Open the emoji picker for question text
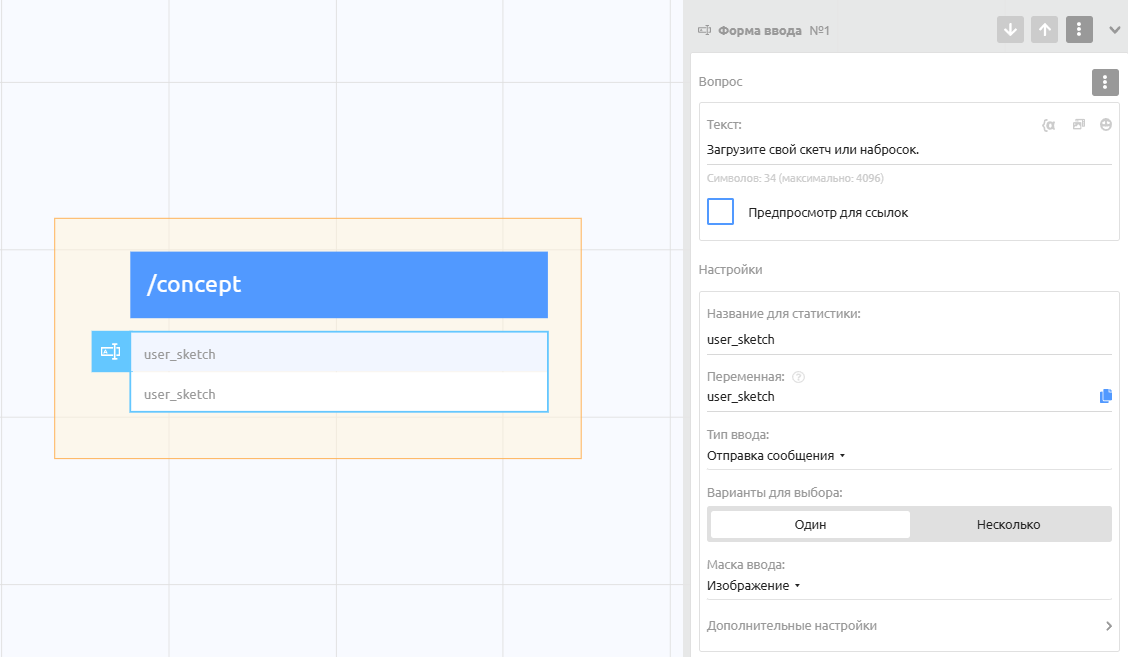 (x=1105, y=125)
